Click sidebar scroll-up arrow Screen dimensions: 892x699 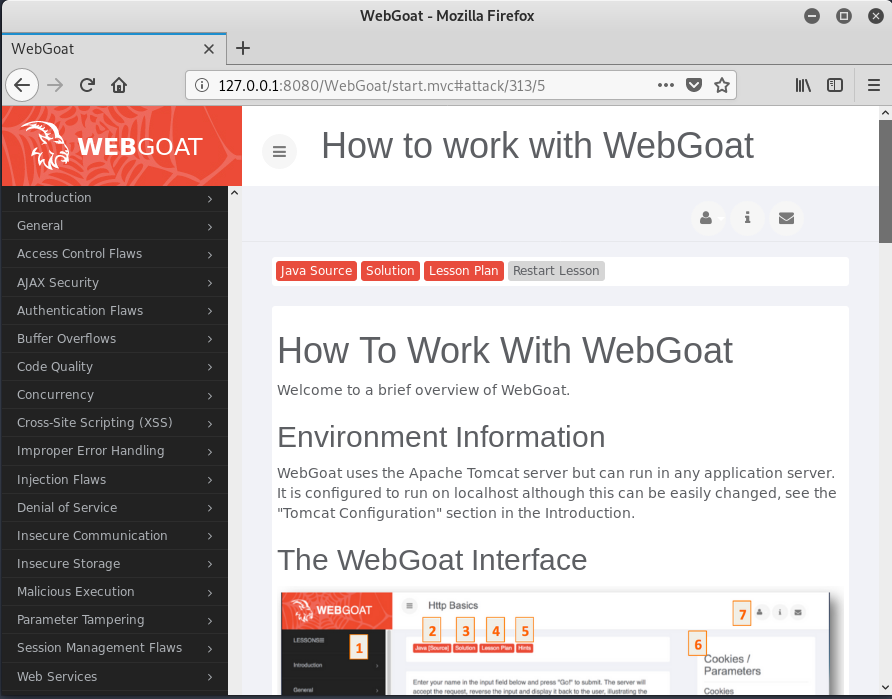[x=234, y=193]
